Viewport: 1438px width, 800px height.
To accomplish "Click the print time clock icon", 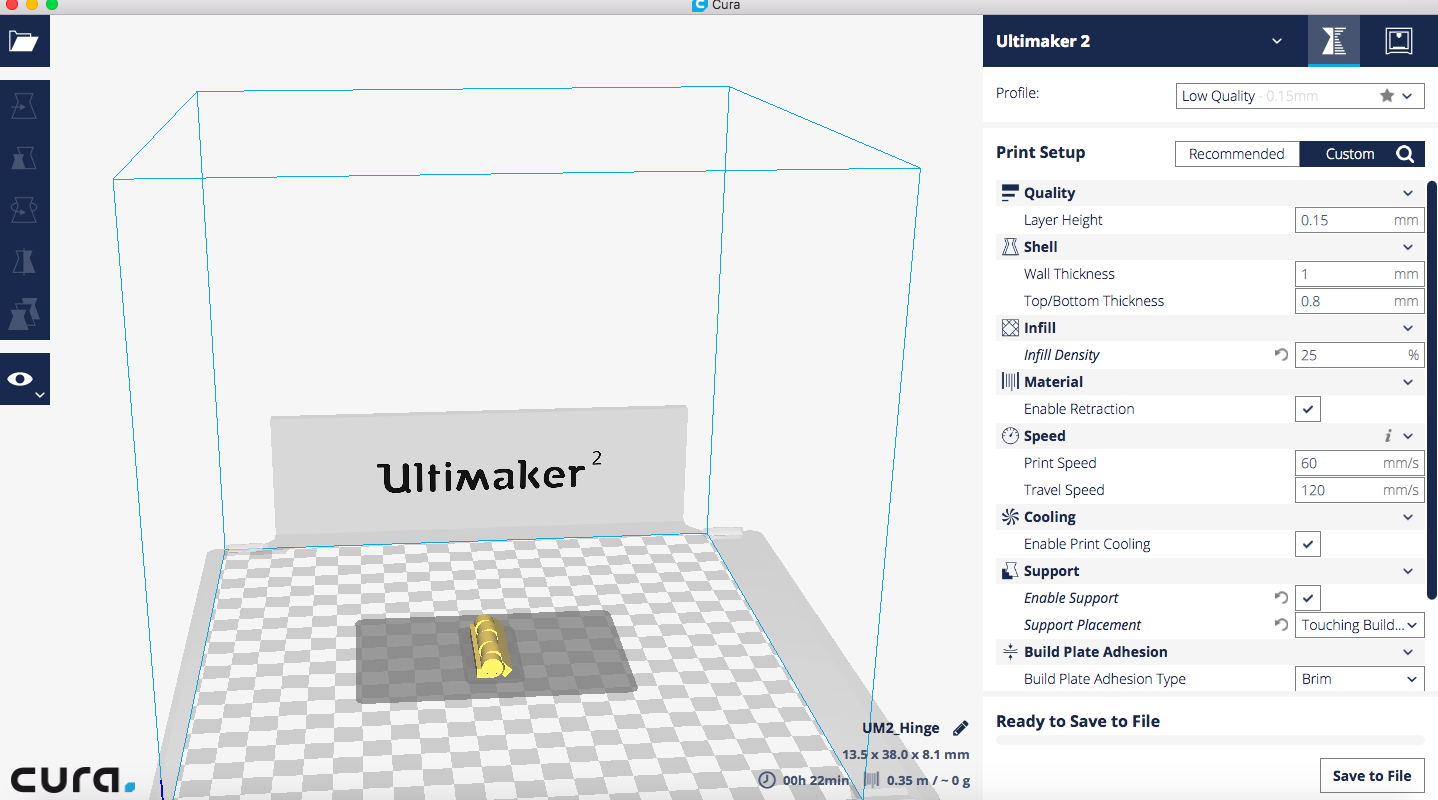I will click(767, 780).
